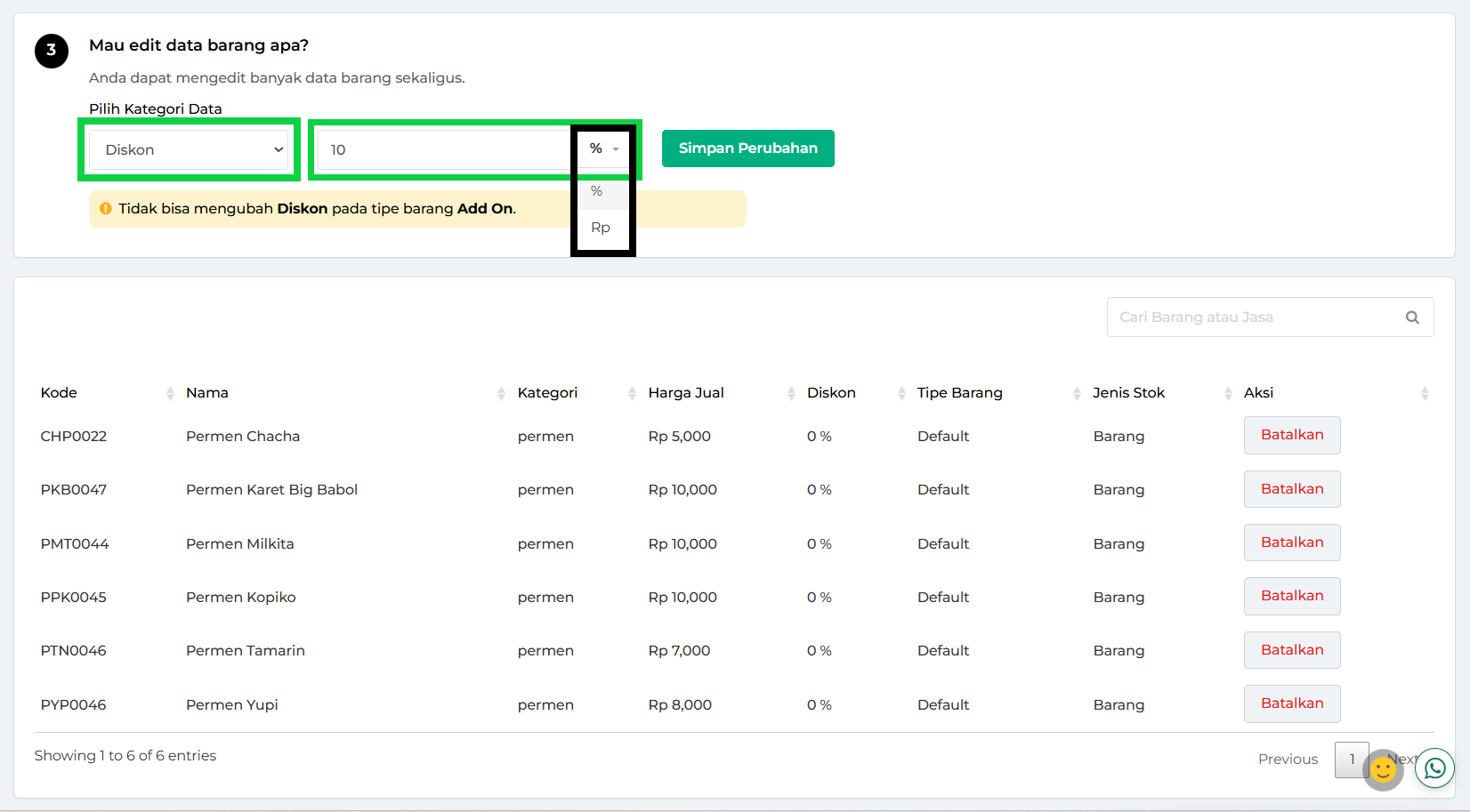The image size is (1470, 812).
Task: Go to Previous page
Action: point(1288,760)
